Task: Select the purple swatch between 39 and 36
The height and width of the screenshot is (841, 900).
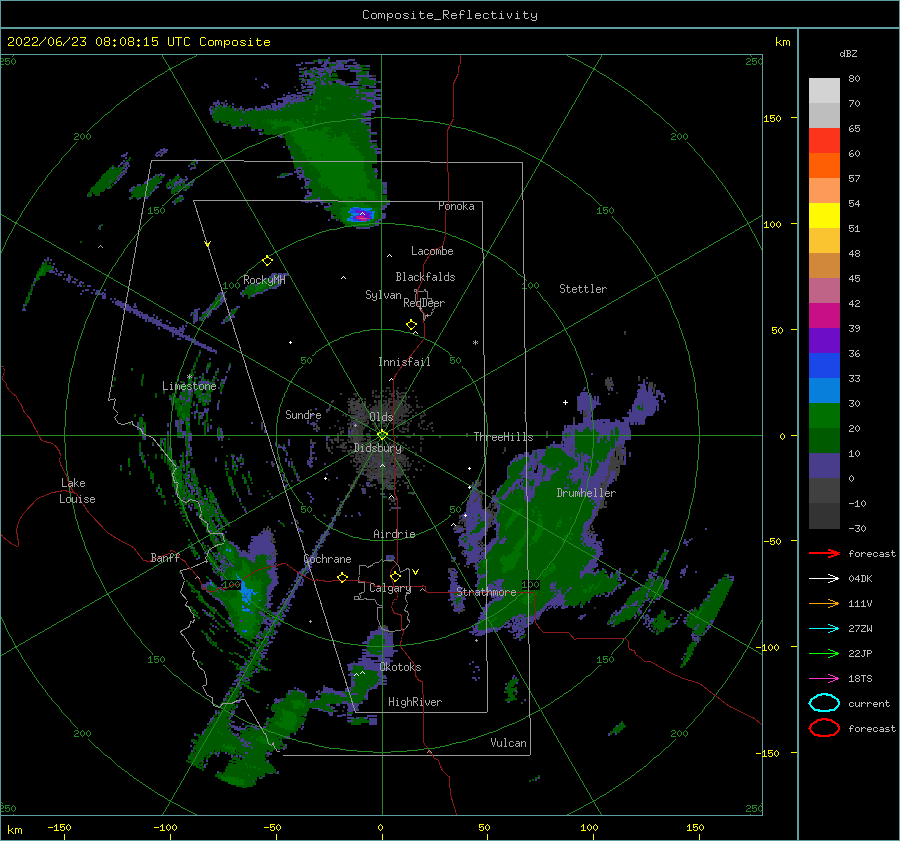Action: (x=824, y=341)
